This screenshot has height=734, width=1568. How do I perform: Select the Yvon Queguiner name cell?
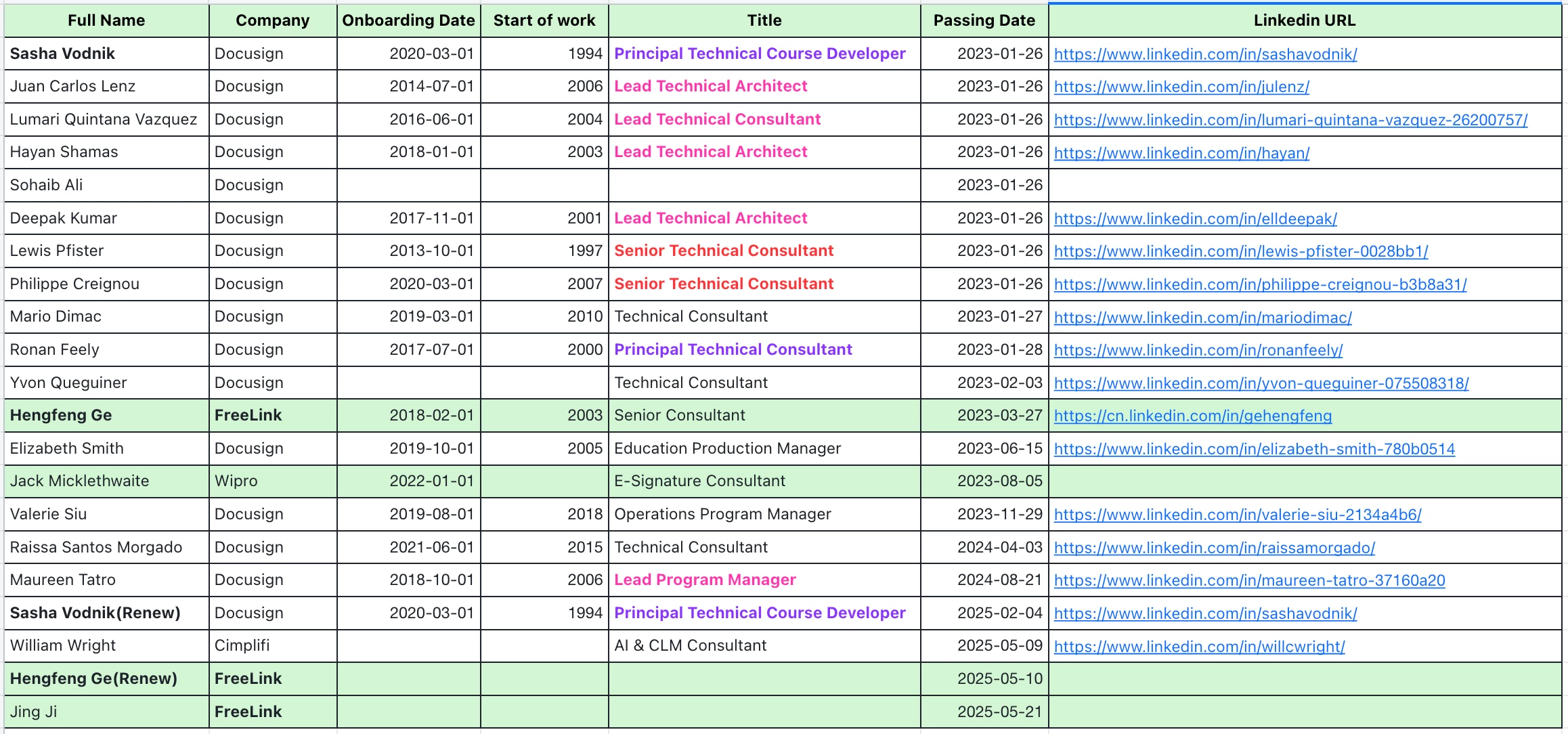coord(106,383)
